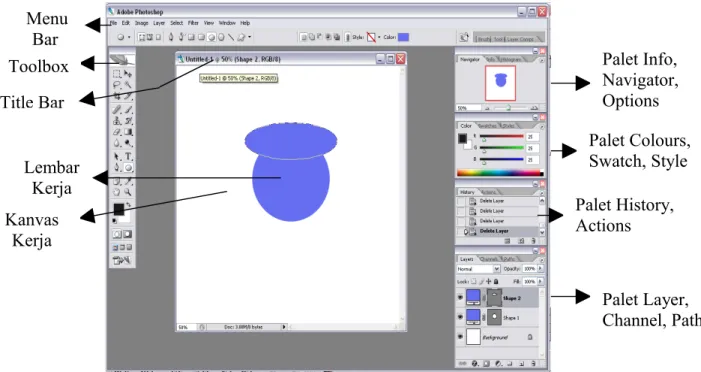
Task: Switch to the Swatches tab
Action: [488, 126]
